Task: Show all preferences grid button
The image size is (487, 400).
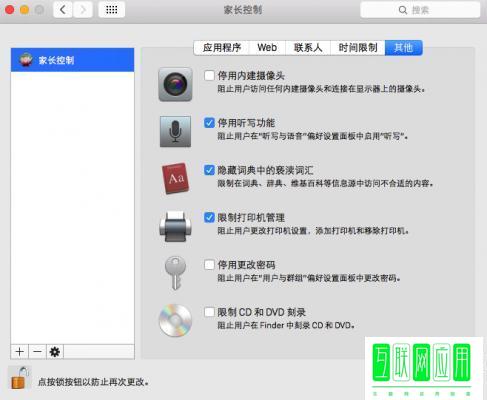Action: click(x=112, y=10)
